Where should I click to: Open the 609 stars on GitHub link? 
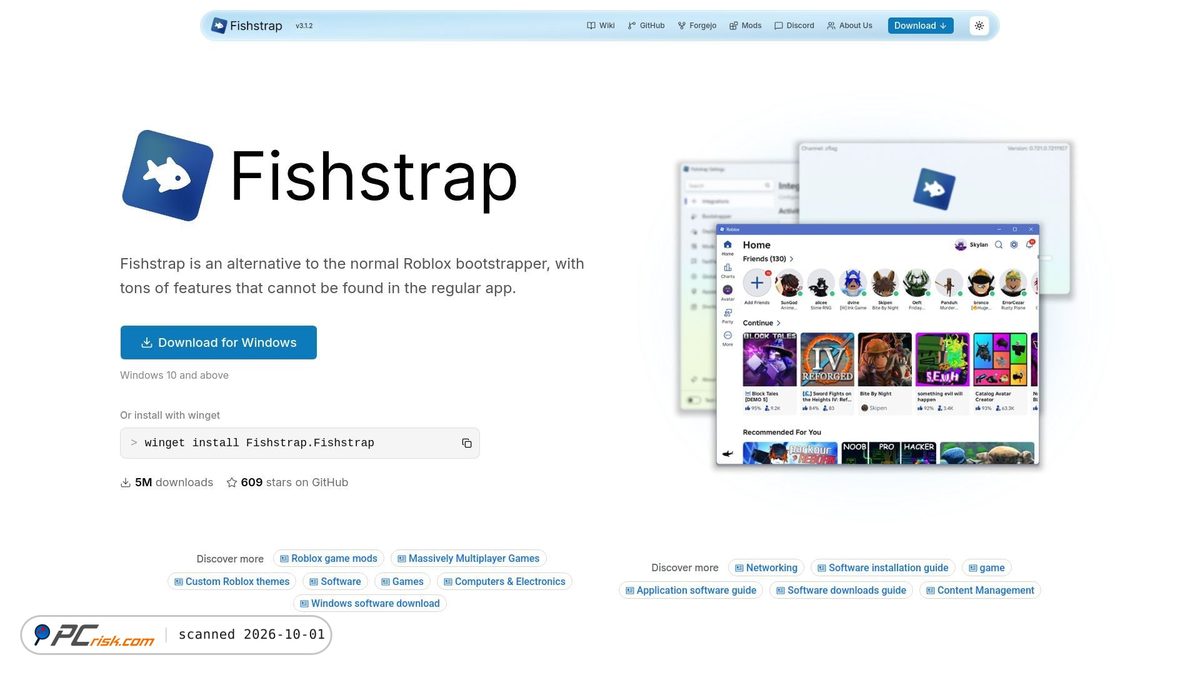(x=287, y=482)
